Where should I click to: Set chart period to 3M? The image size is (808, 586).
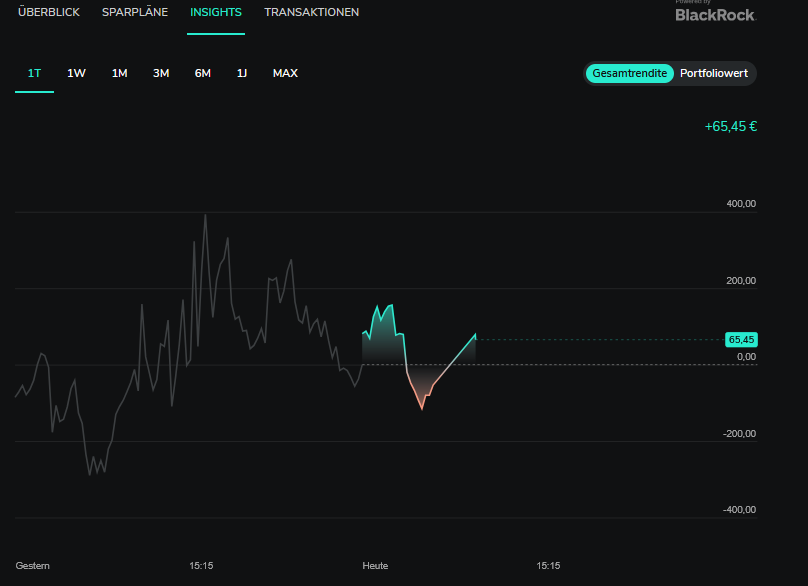tap(161, 73)
